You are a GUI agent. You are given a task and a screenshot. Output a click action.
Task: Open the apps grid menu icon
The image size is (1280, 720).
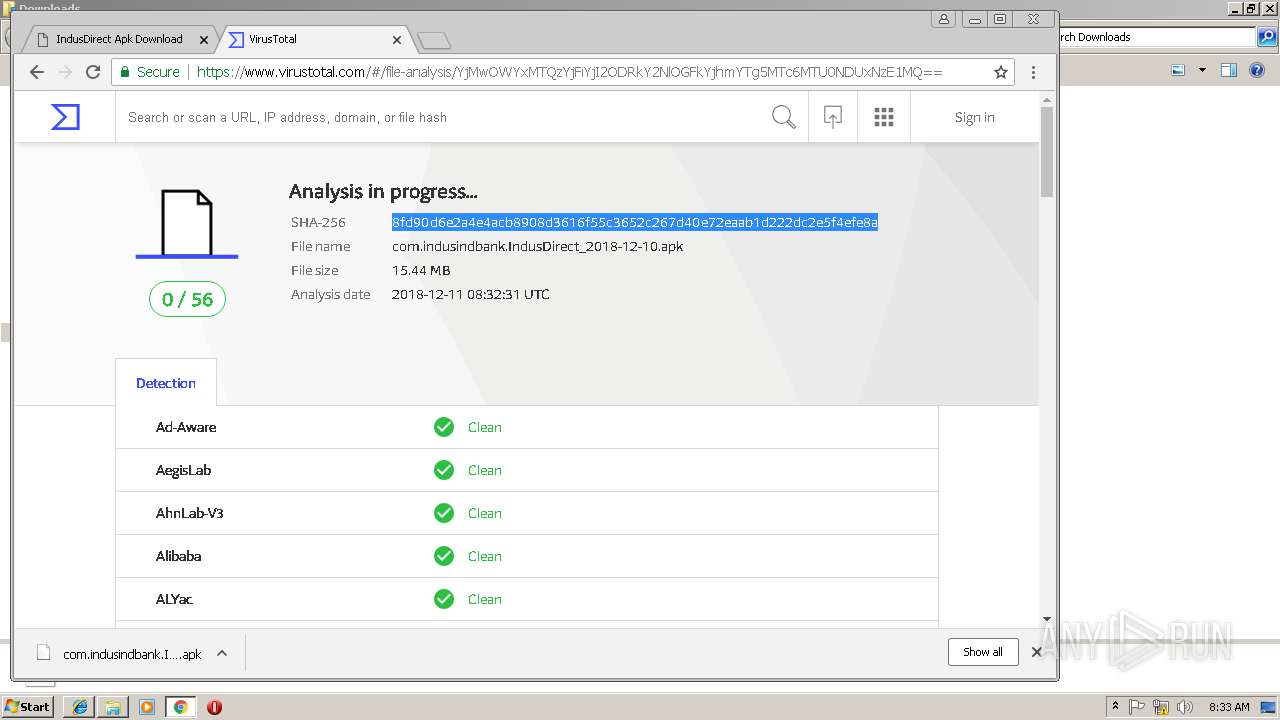[x=884, y=117]
